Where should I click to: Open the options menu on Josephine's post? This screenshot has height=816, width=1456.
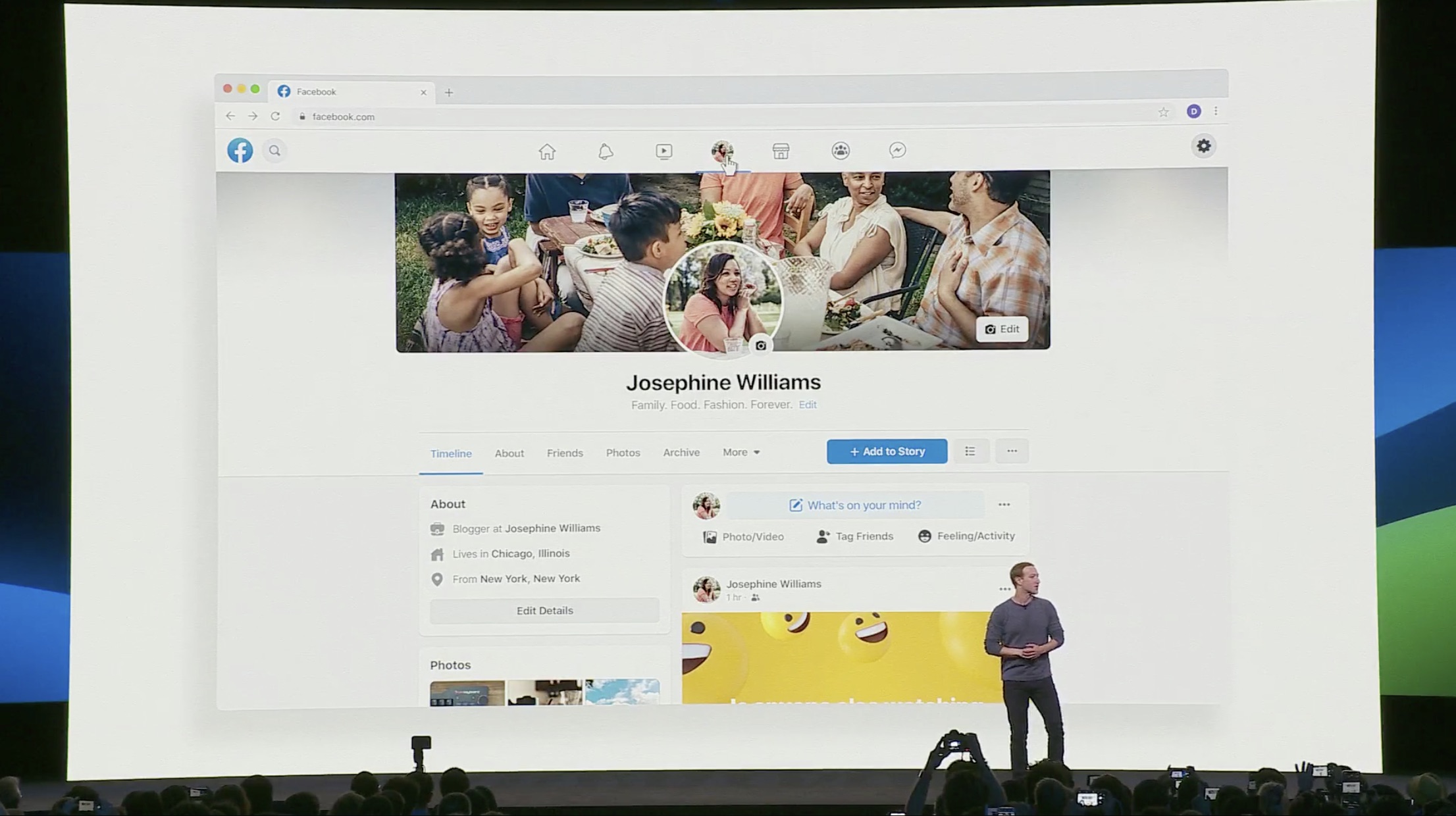1004,588
